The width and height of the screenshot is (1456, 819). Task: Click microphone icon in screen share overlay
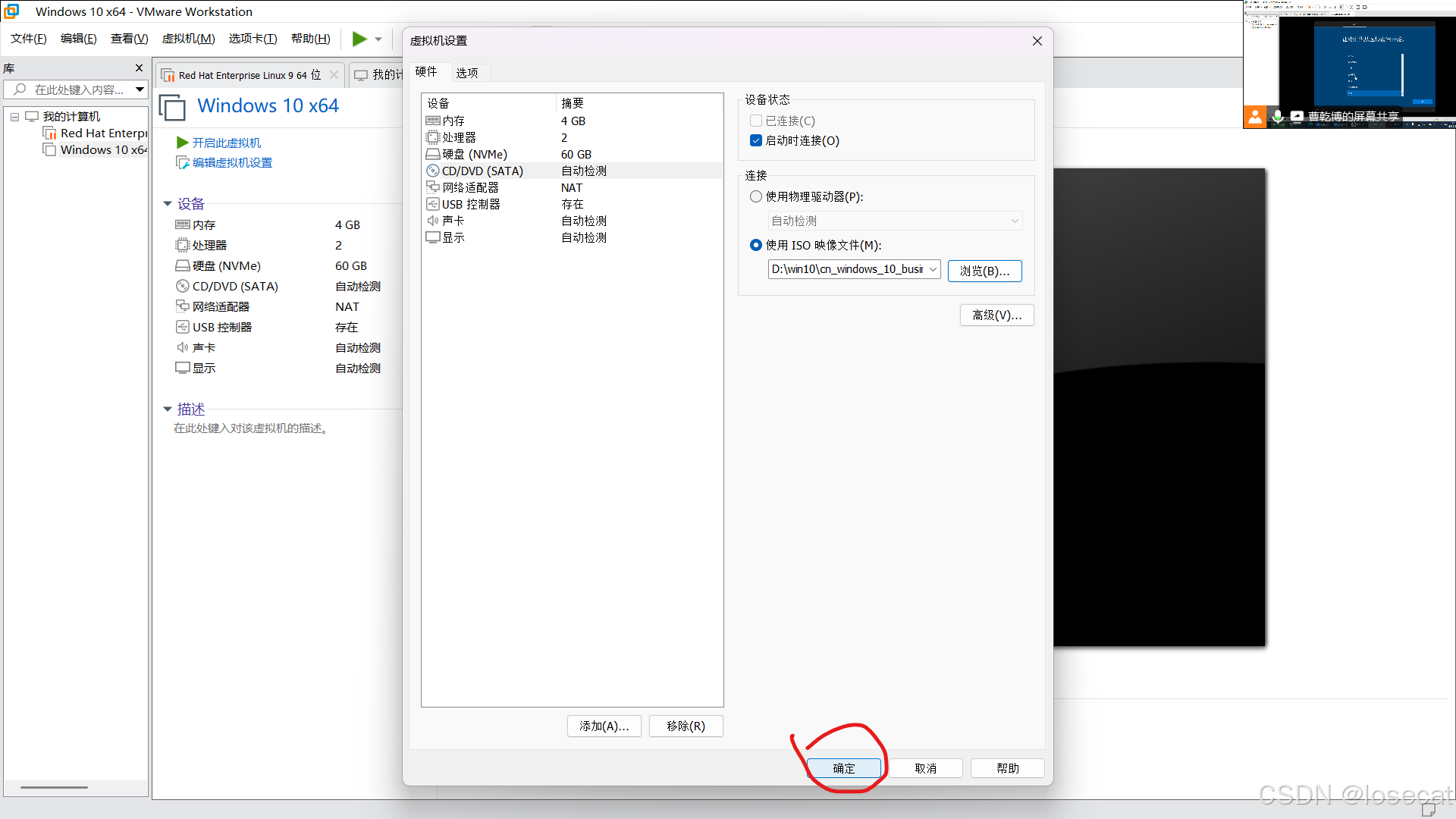[1278, 116]
